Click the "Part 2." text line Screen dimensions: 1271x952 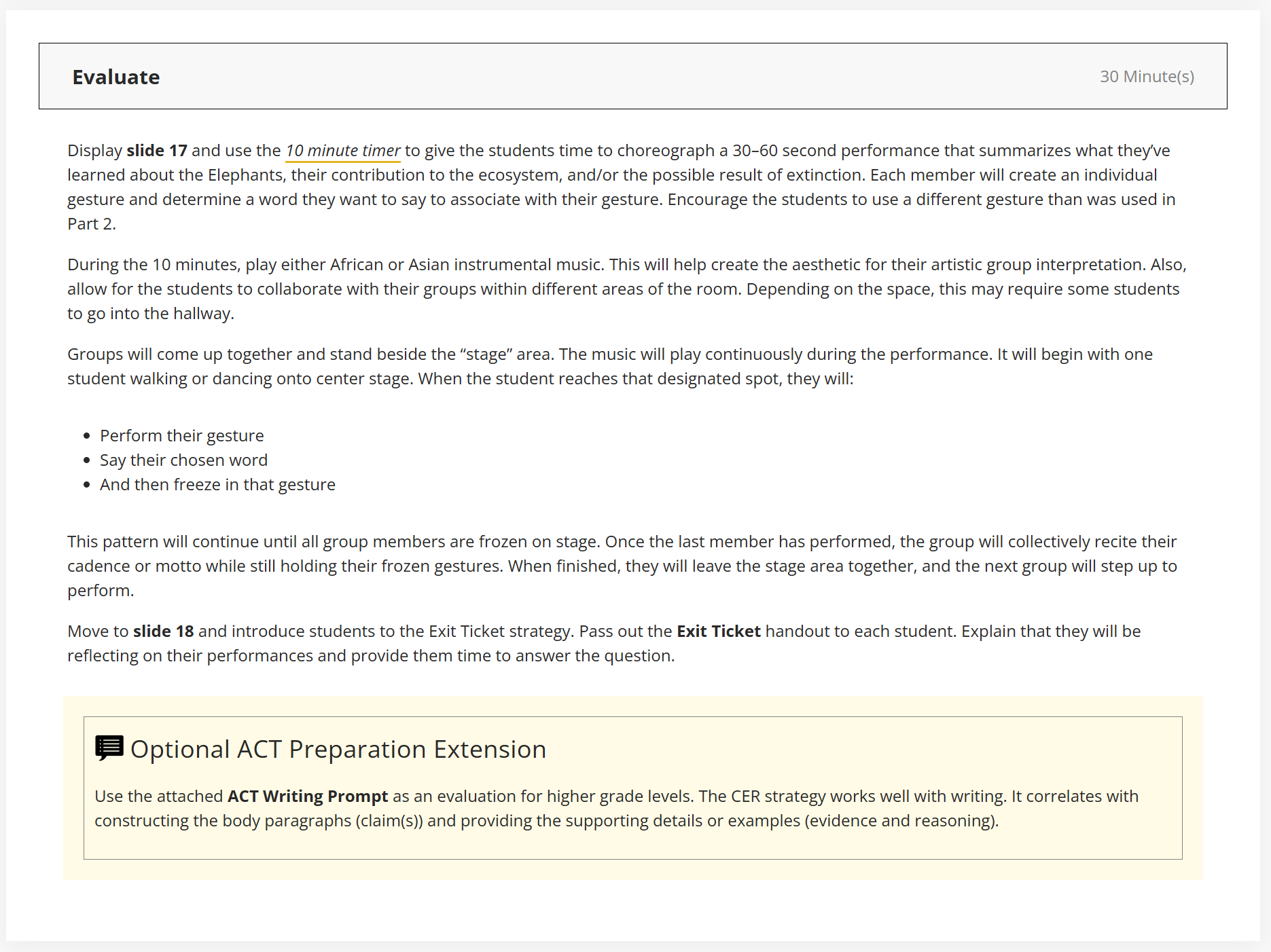point(92,224)
